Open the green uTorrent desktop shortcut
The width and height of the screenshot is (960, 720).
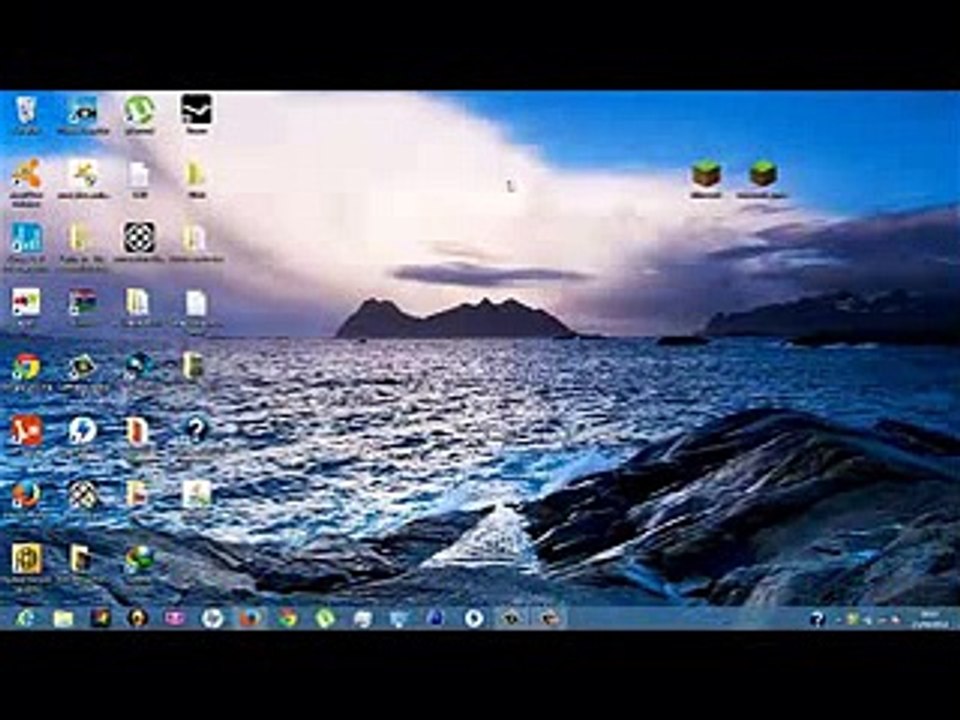(140, 110)
